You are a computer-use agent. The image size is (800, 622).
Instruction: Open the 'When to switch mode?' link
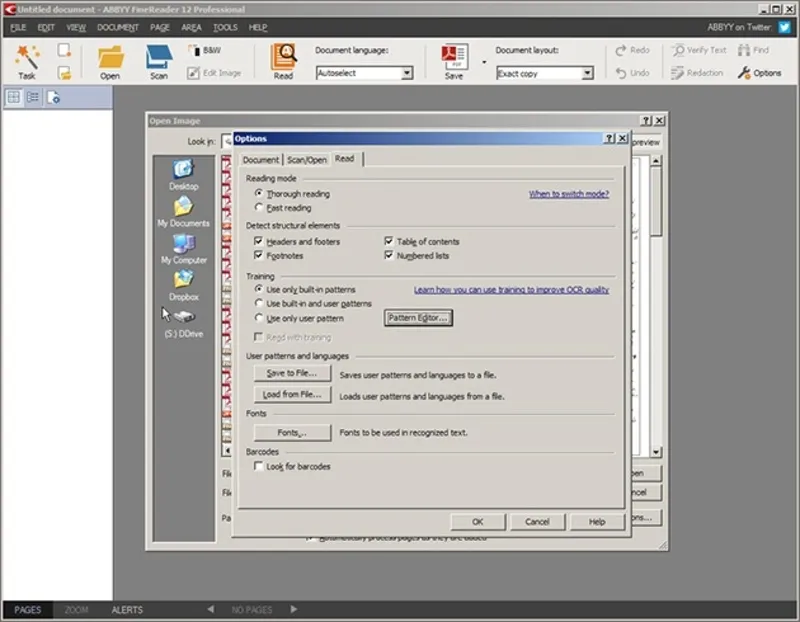[x=568, y=194]
